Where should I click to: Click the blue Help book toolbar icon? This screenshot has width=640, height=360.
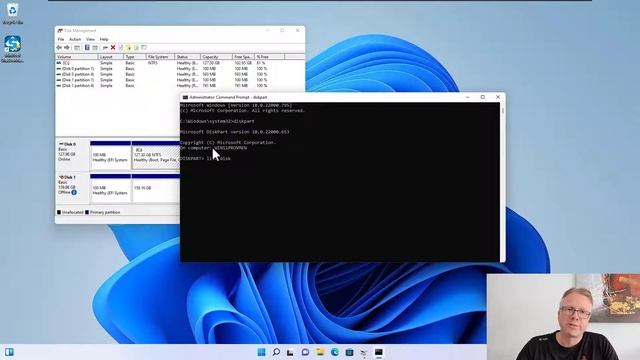87,48
